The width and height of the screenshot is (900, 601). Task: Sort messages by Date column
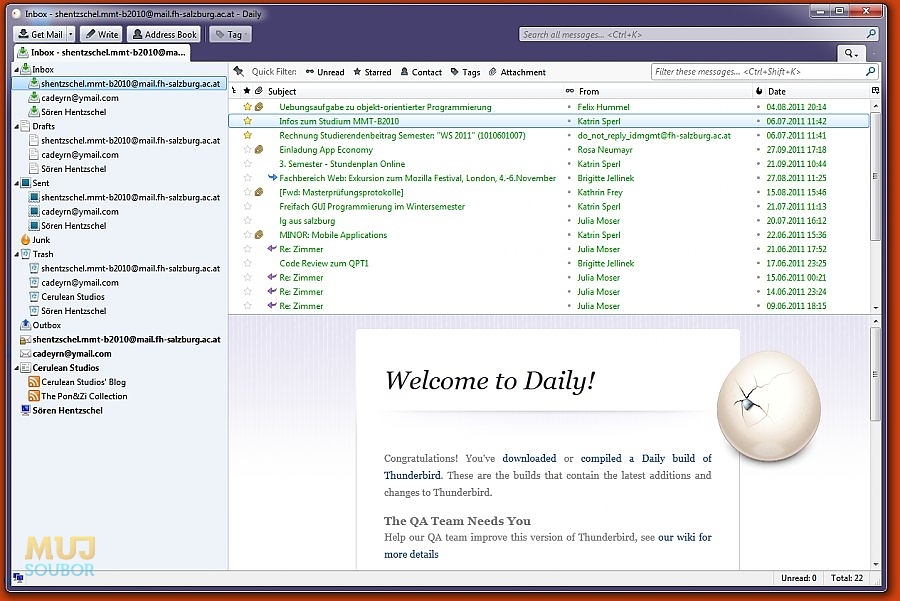coord(777,91)
